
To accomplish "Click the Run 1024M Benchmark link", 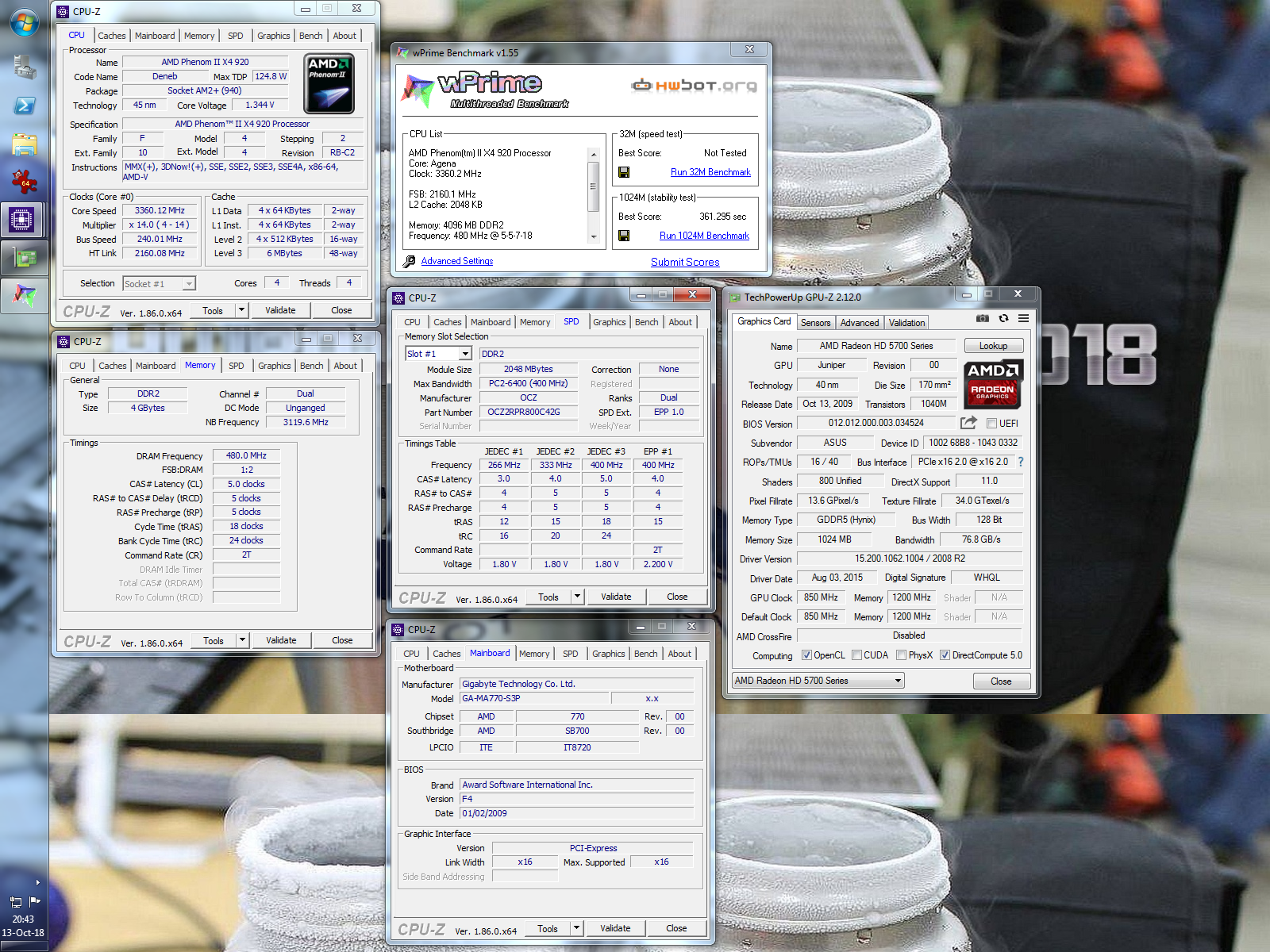I will (704, 236).
